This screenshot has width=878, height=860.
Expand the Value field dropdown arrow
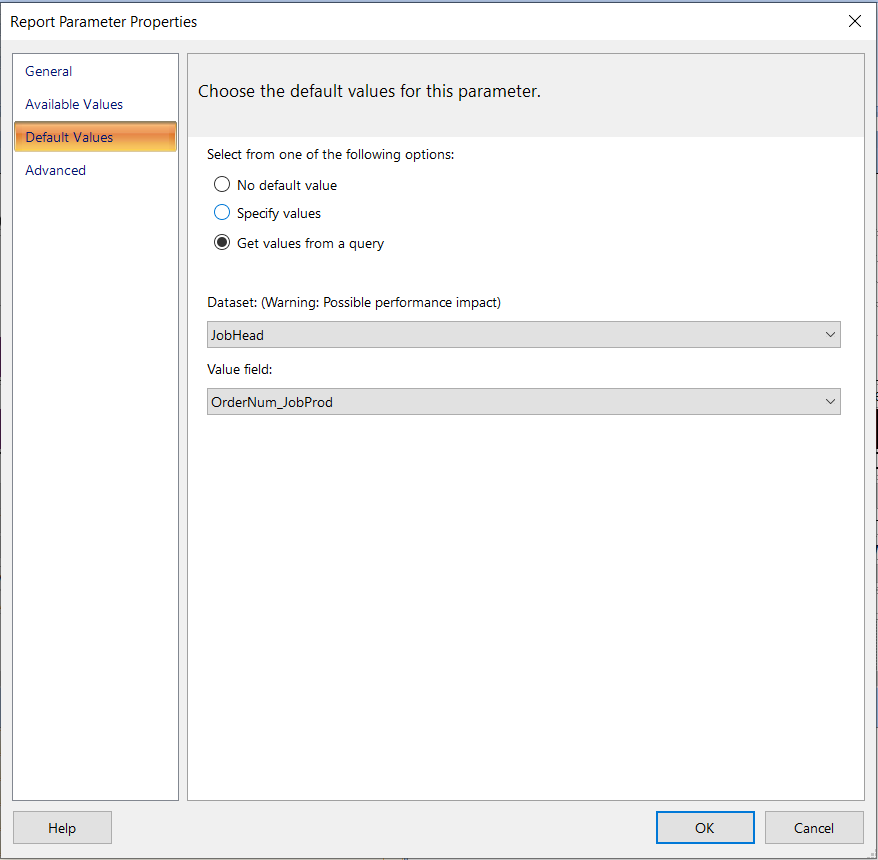click(830, 402)
